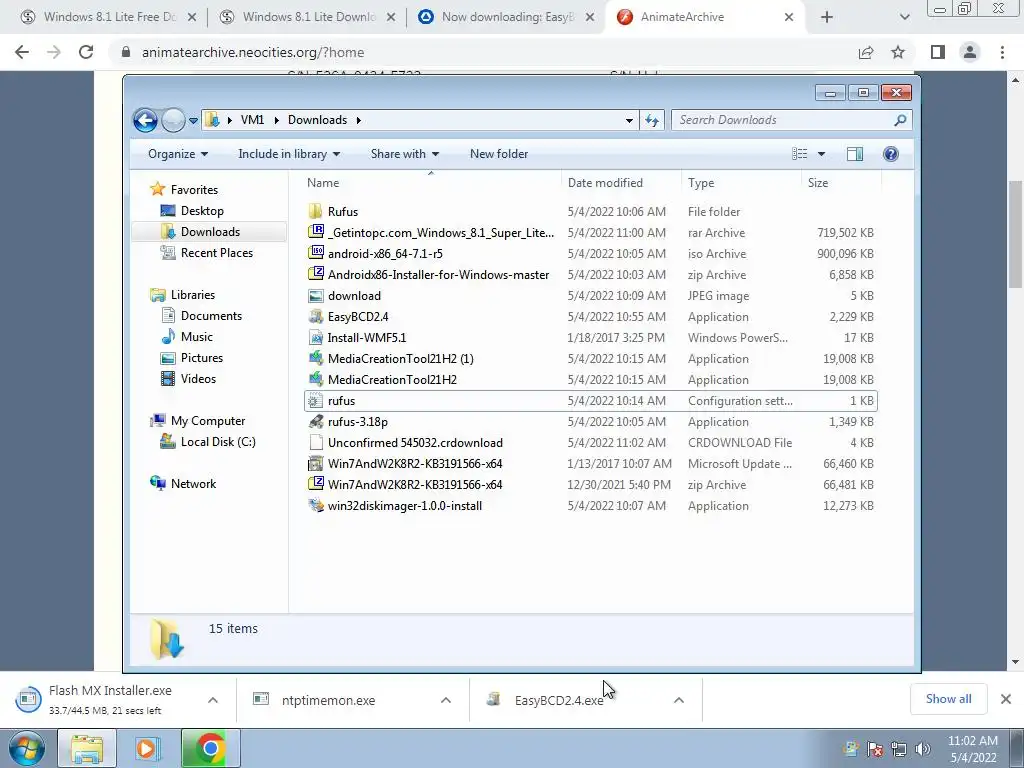Sort files by the Size column

840,183
